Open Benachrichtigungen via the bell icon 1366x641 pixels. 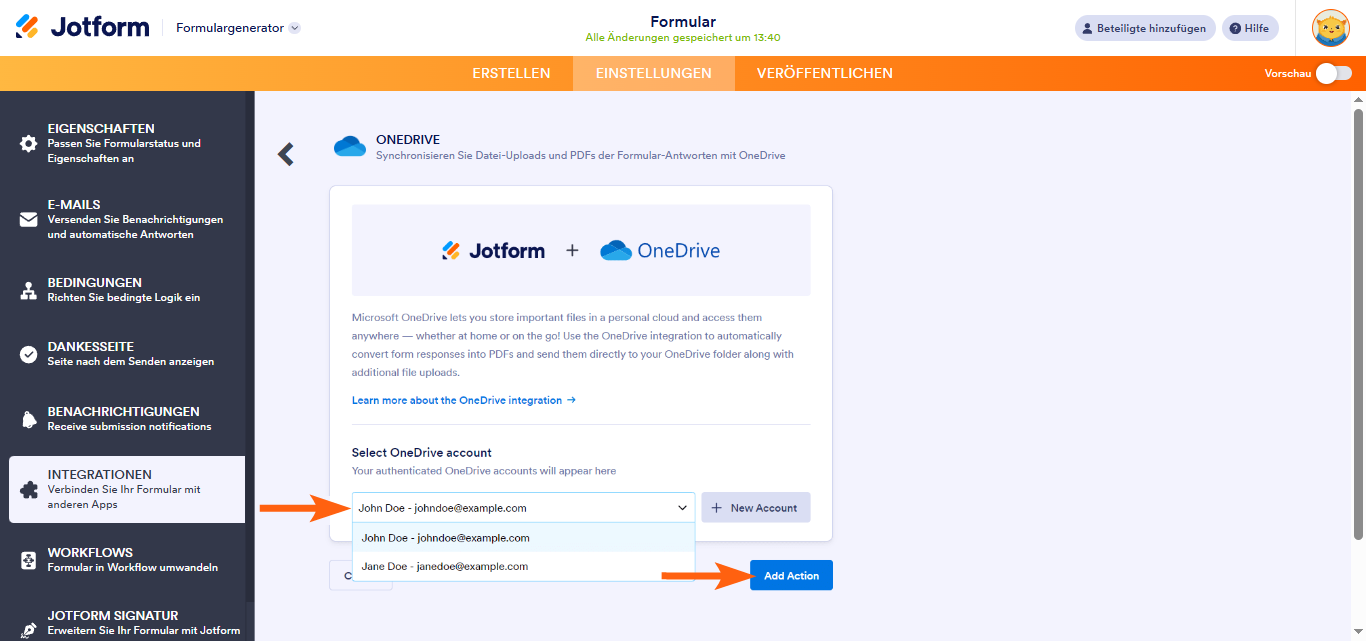pyautogui.click(x=27, y=418)
